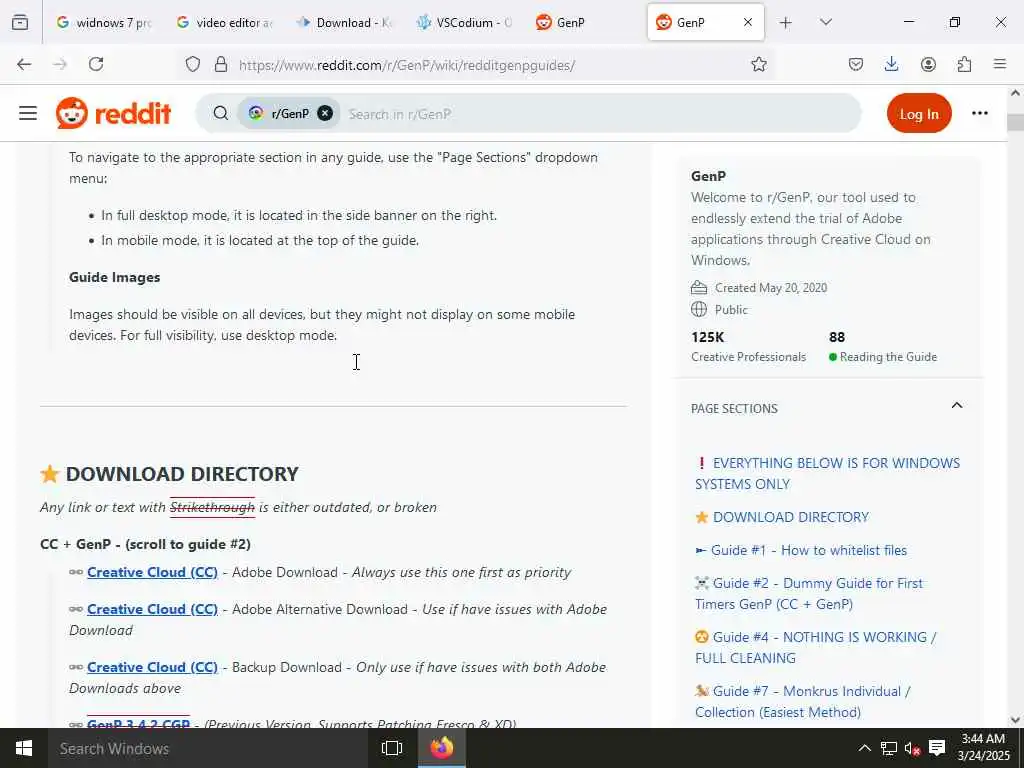Open the Action Center notifications icon
The width and height of the screenshot is (1024, 768).
coord(937,748)
